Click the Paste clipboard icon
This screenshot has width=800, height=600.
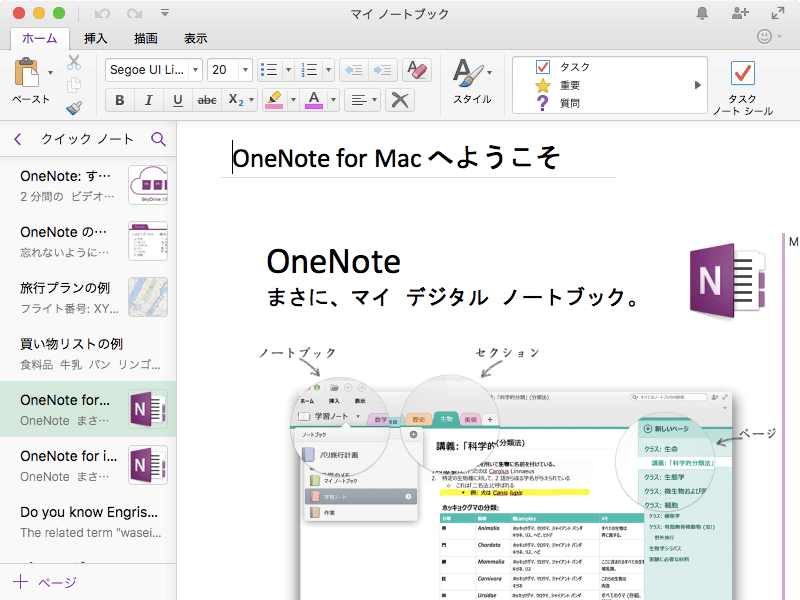27,72
